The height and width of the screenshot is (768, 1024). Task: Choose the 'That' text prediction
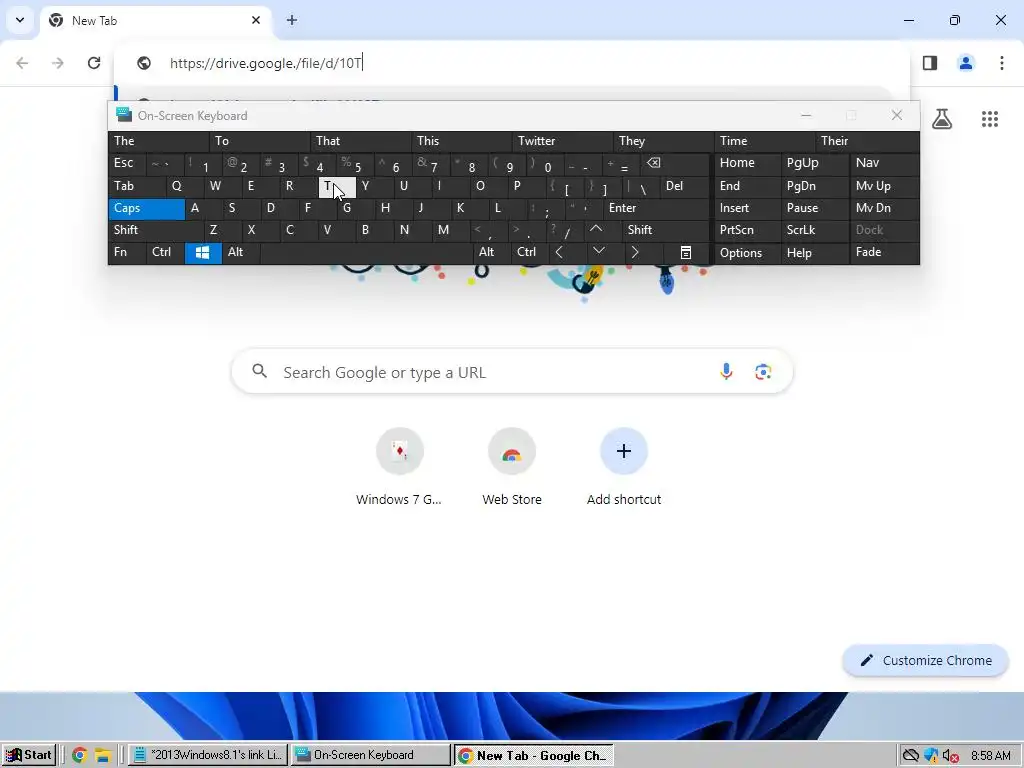pos(361,141)
